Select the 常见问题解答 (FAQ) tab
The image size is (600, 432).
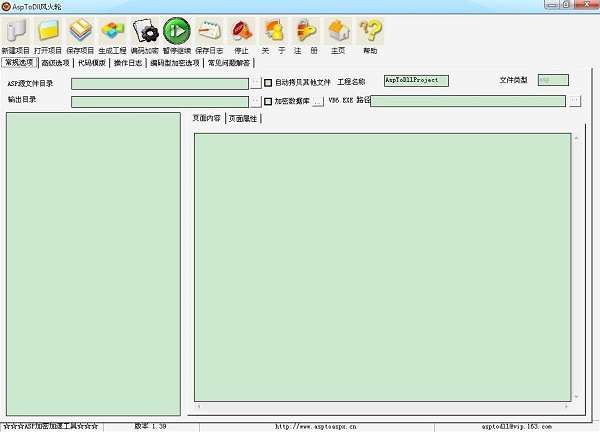click(x=229, y=63)
